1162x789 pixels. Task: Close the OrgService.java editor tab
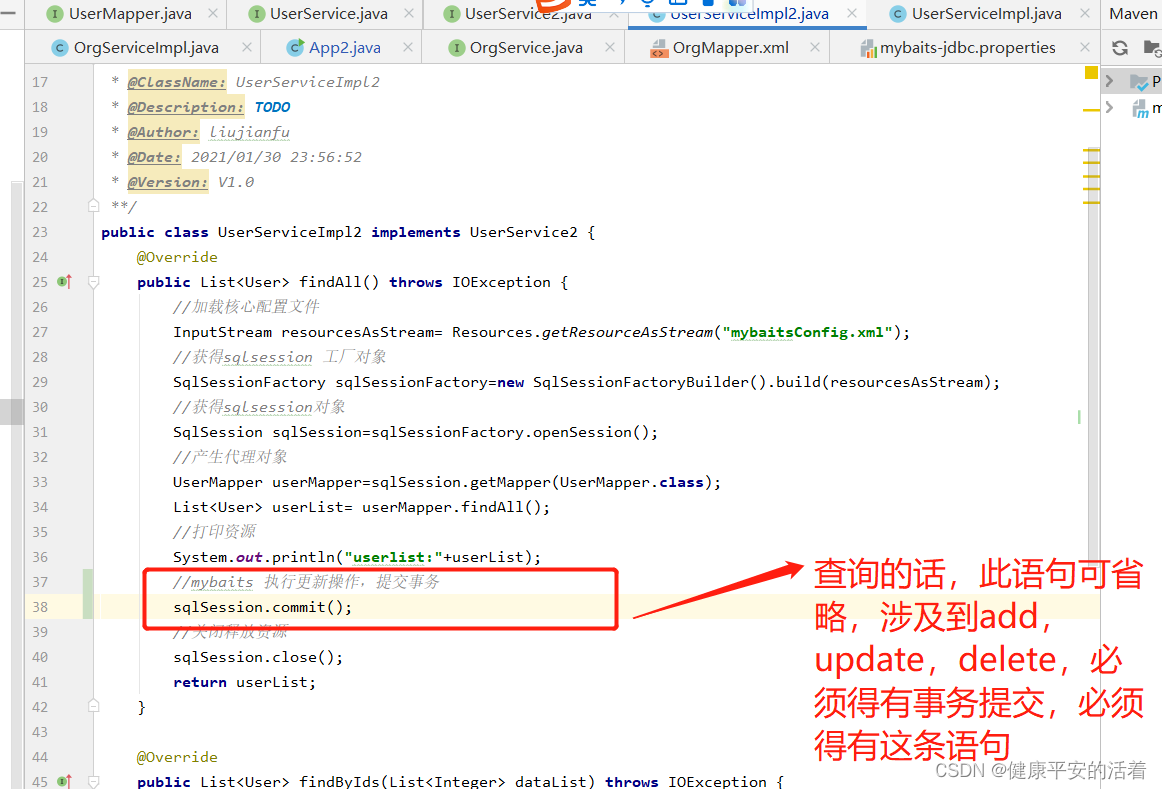pyautogui.click(x=609, y=47)
